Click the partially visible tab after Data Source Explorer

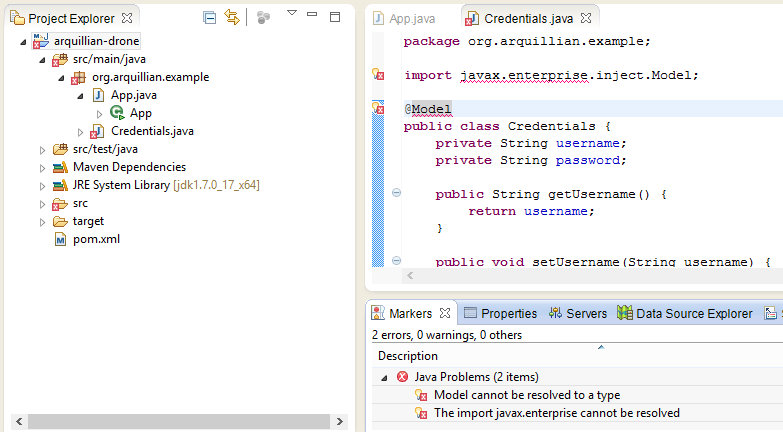[x=773, y=313]
